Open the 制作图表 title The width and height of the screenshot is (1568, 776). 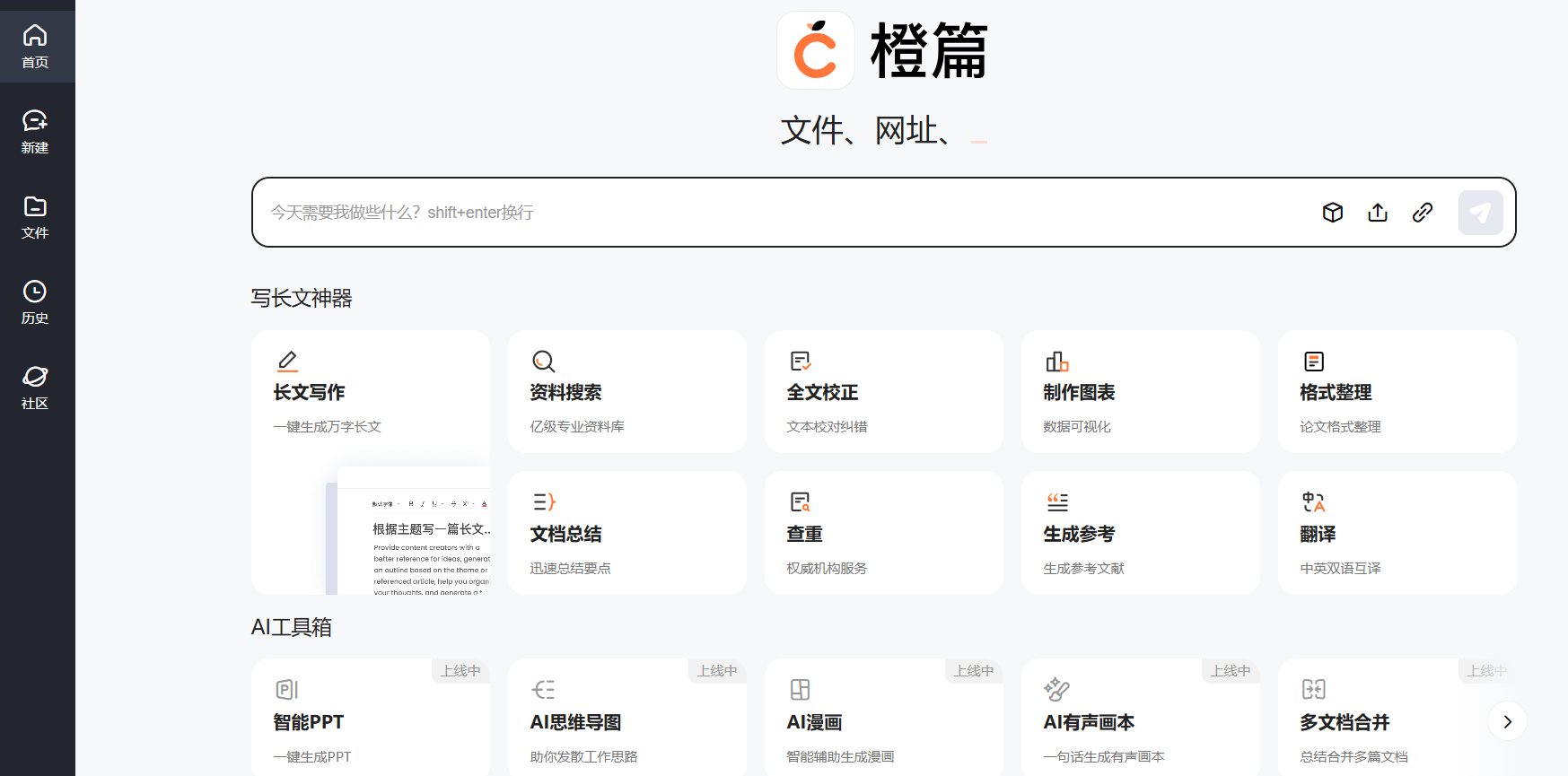point(1079,393)
